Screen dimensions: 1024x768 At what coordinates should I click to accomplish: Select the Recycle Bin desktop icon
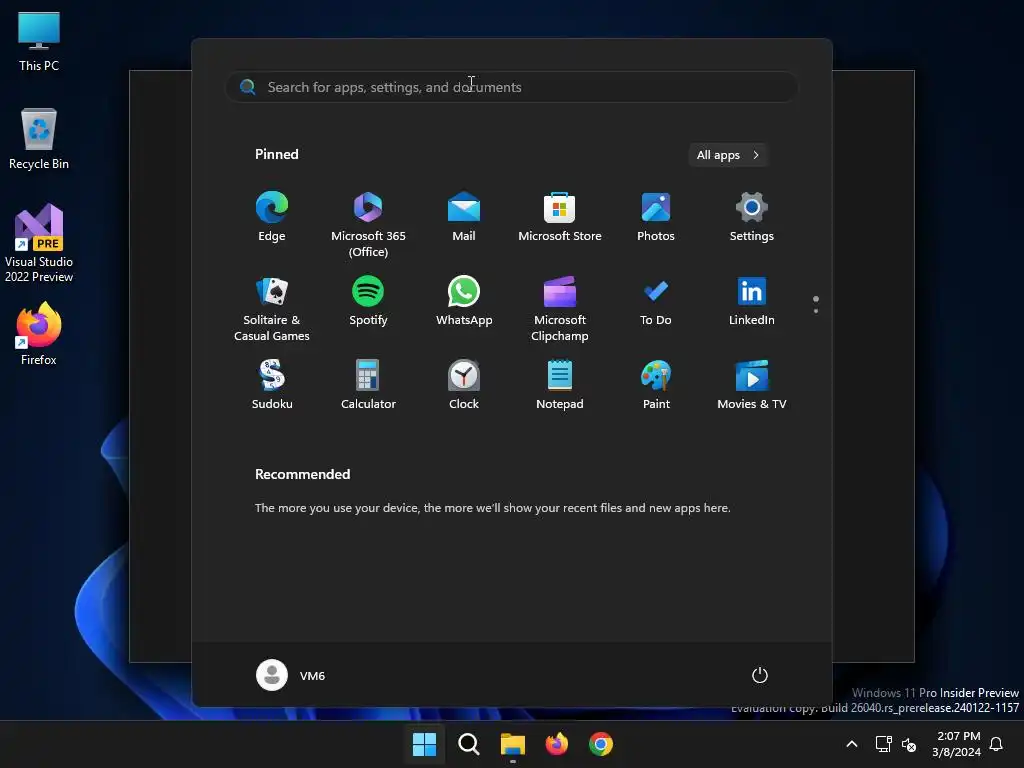pyautogui.click(x=39, y=139)
